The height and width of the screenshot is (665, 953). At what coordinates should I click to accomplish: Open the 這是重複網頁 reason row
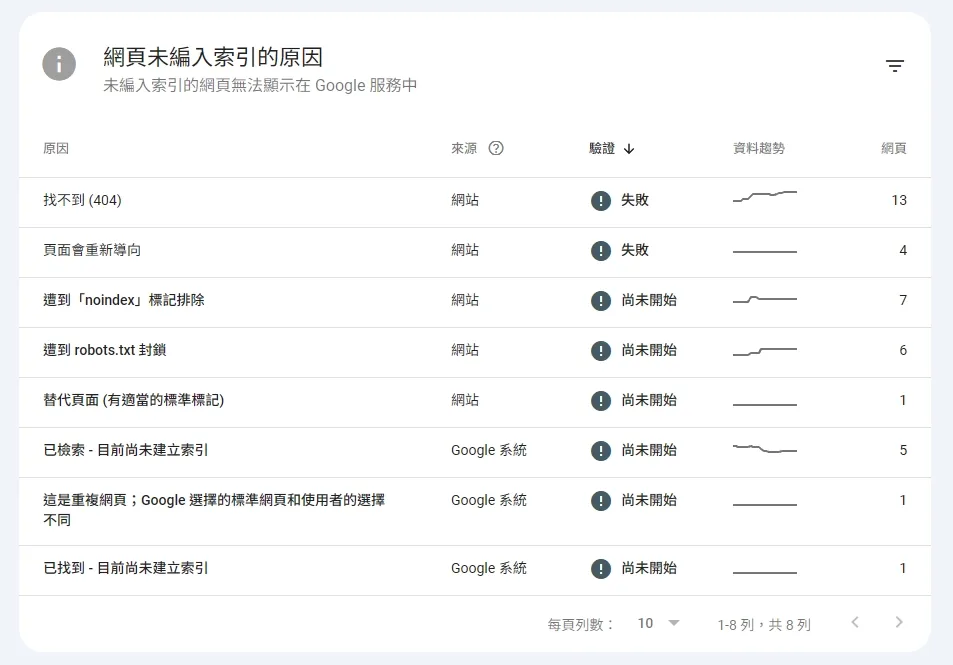475,511
